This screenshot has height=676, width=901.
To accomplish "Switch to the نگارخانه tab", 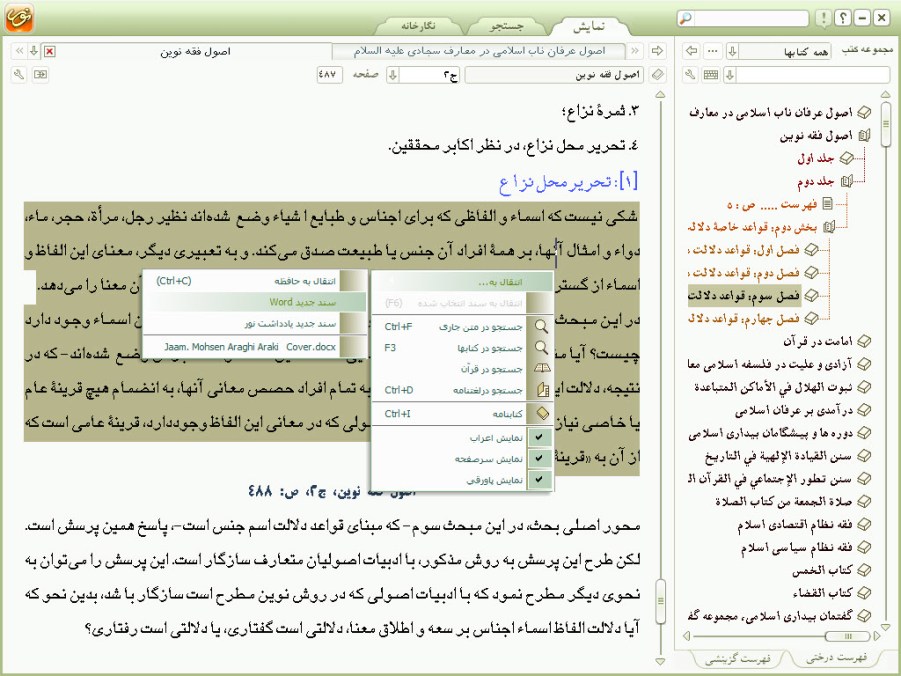I will 418,26.
